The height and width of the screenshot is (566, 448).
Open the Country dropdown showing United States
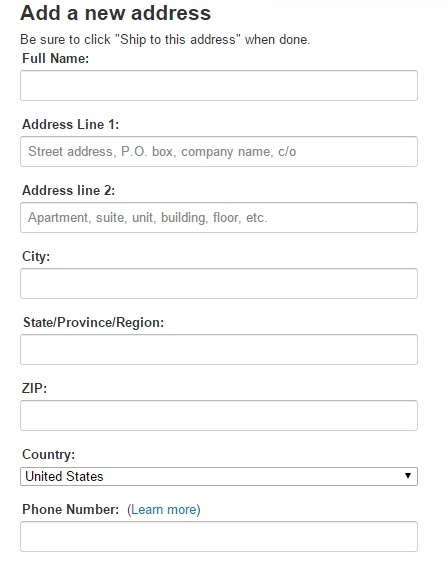(x=219, y=476)
